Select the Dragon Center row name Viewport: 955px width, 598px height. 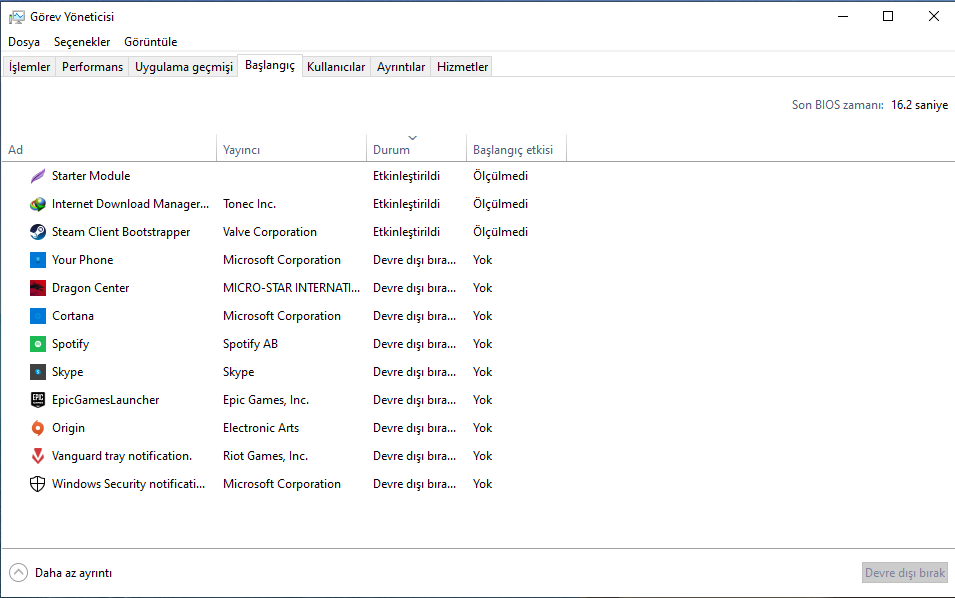click(x=90, y=288)
